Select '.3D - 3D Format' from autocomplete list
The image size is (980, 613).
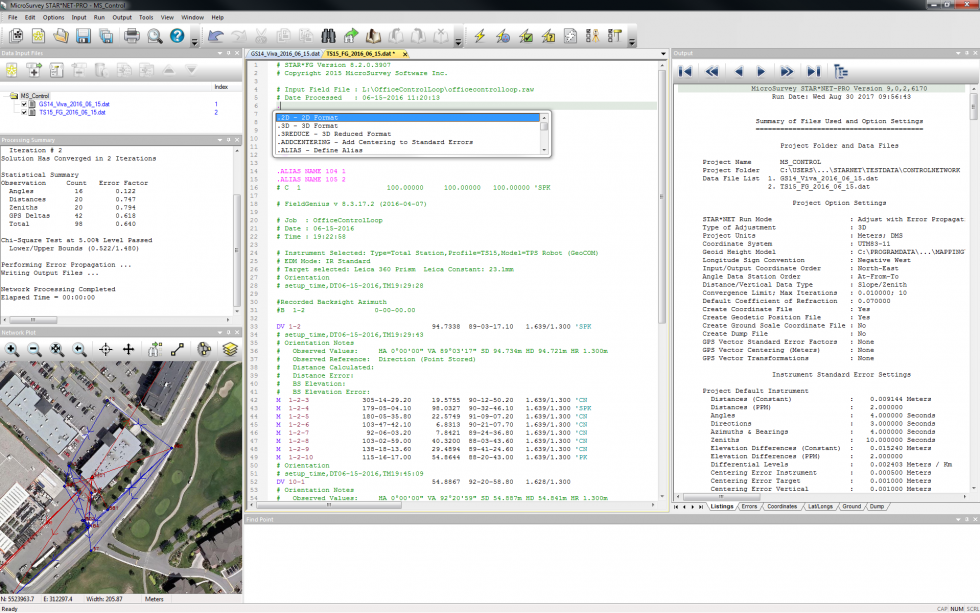coord(309,126)
